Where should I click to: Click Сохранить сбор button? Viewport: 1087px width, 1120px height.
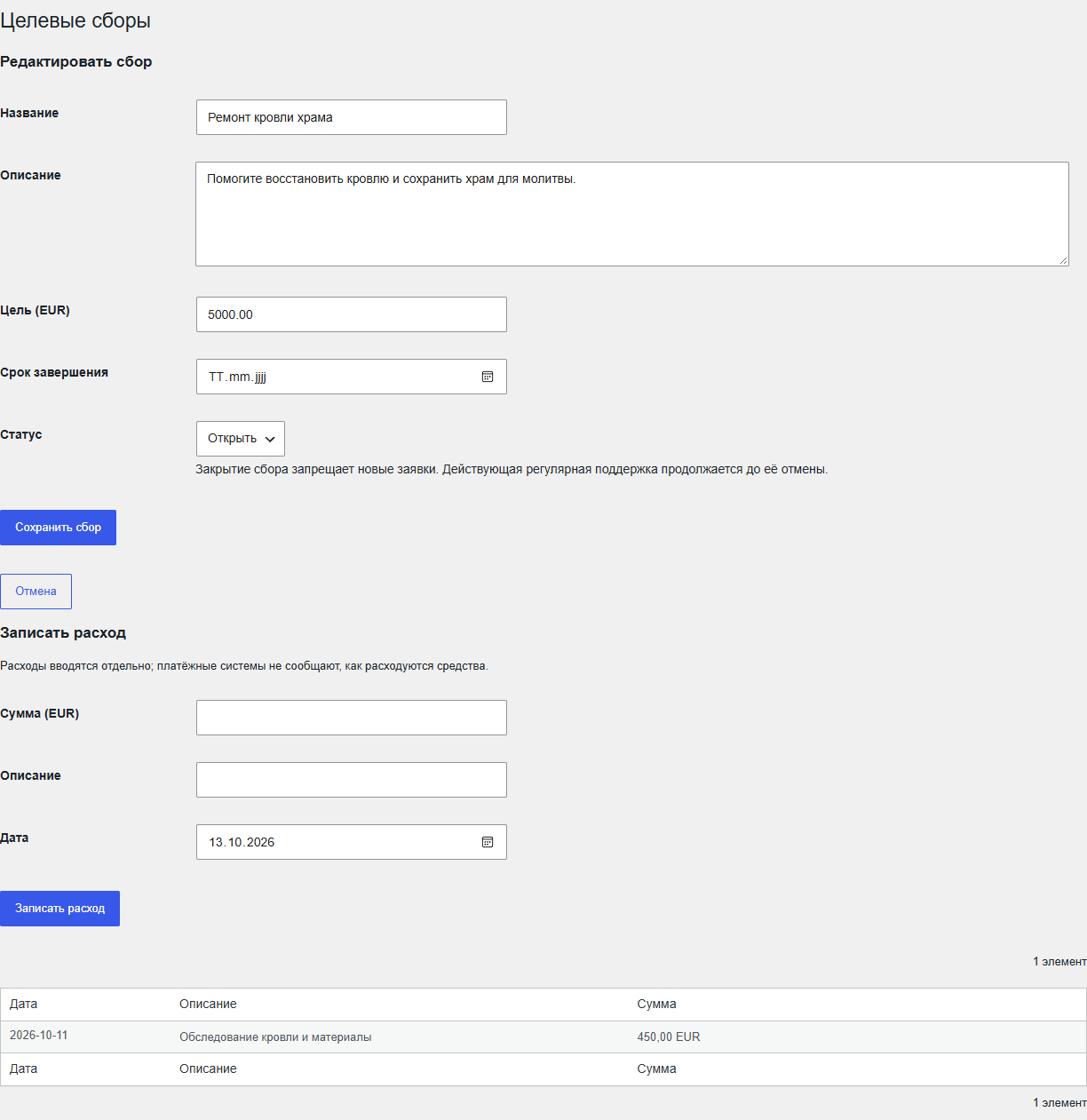click(x=58, y=528)
